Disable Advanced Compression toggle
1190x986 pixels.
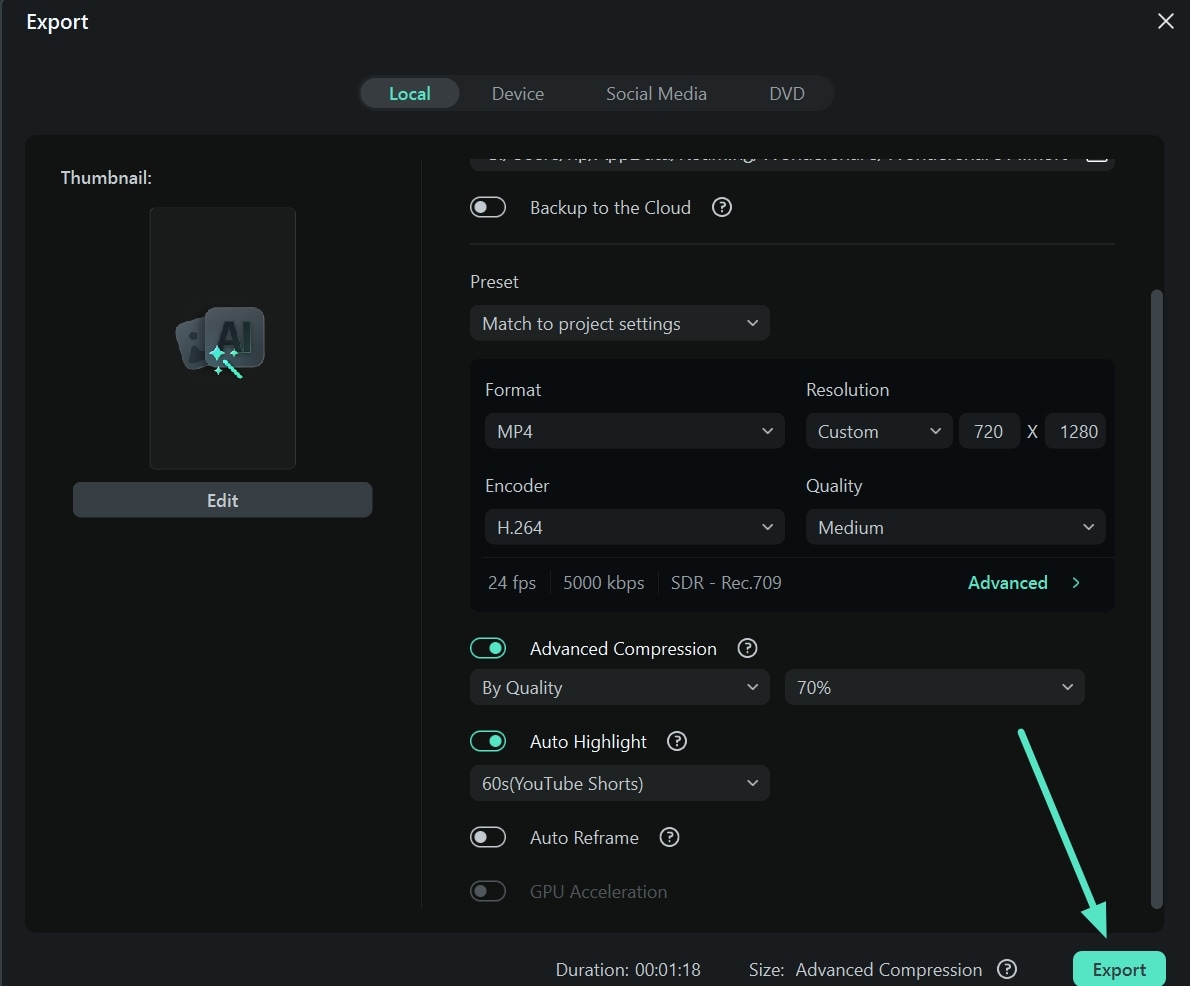(x=487, y=648)
